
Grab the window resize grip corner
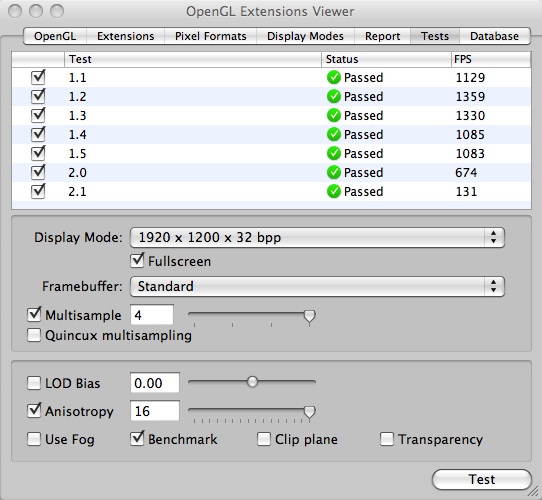pyautogui.click(x=534, y=492)
